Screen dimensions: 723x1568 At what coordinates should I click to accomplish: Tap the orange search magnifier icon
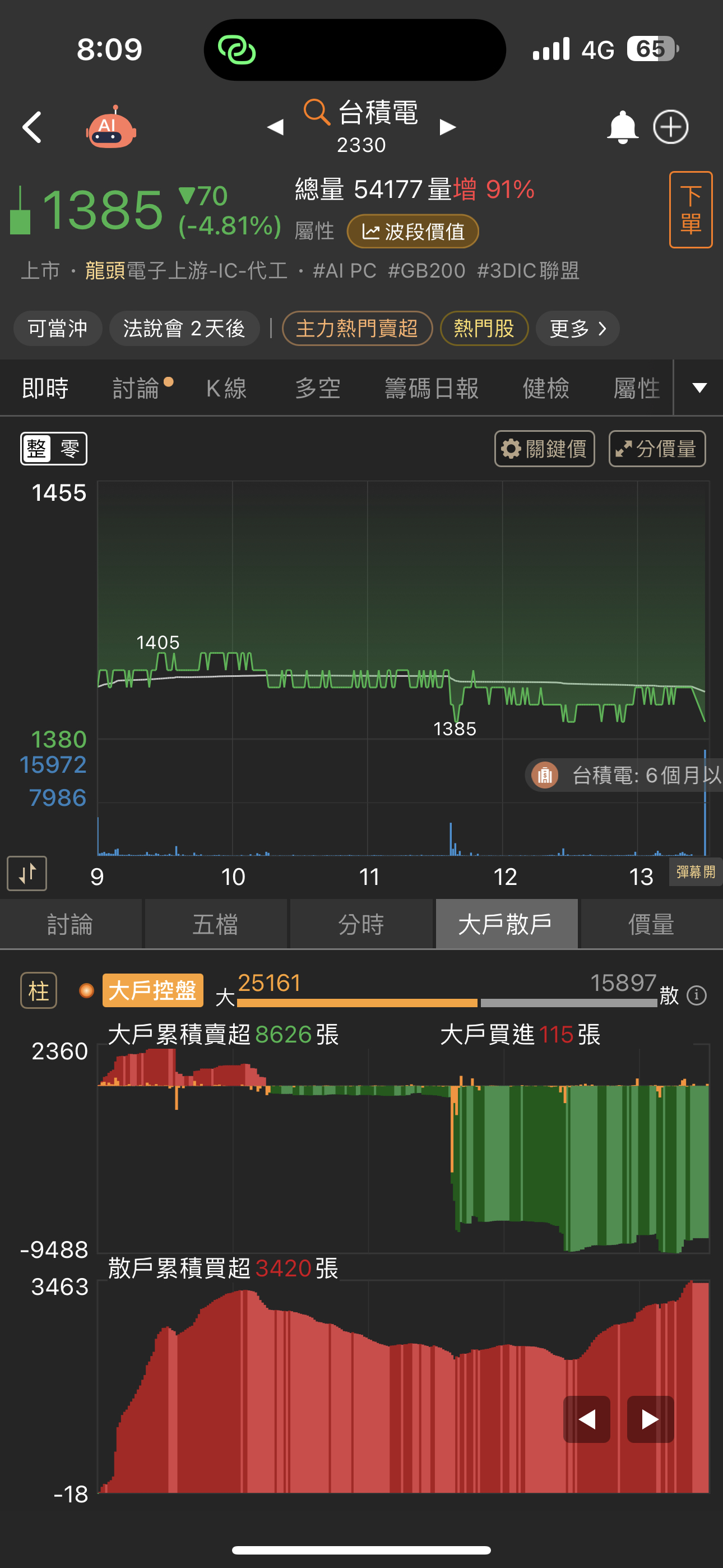coord(317,112)
